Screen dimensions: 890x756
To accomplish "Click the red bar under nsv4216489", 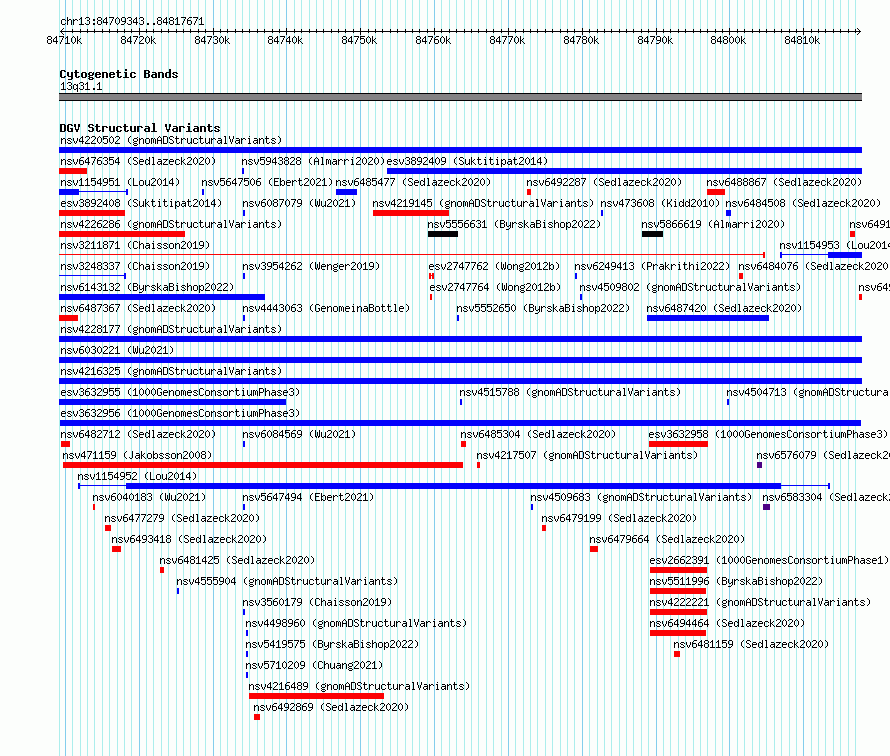I will coord(316,696).
